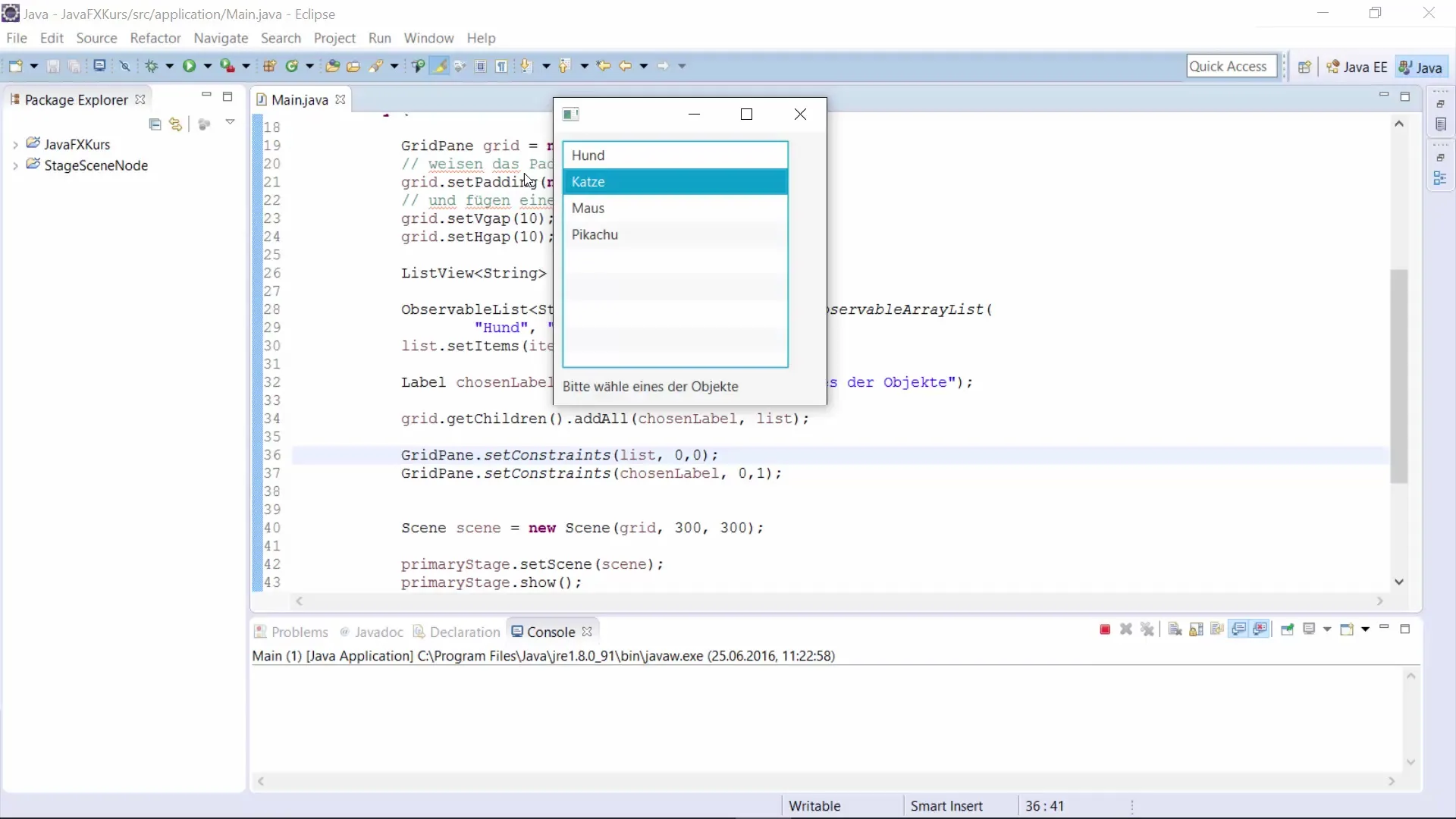
Task: Click the New file wizard icon
Action: (16, 66)
